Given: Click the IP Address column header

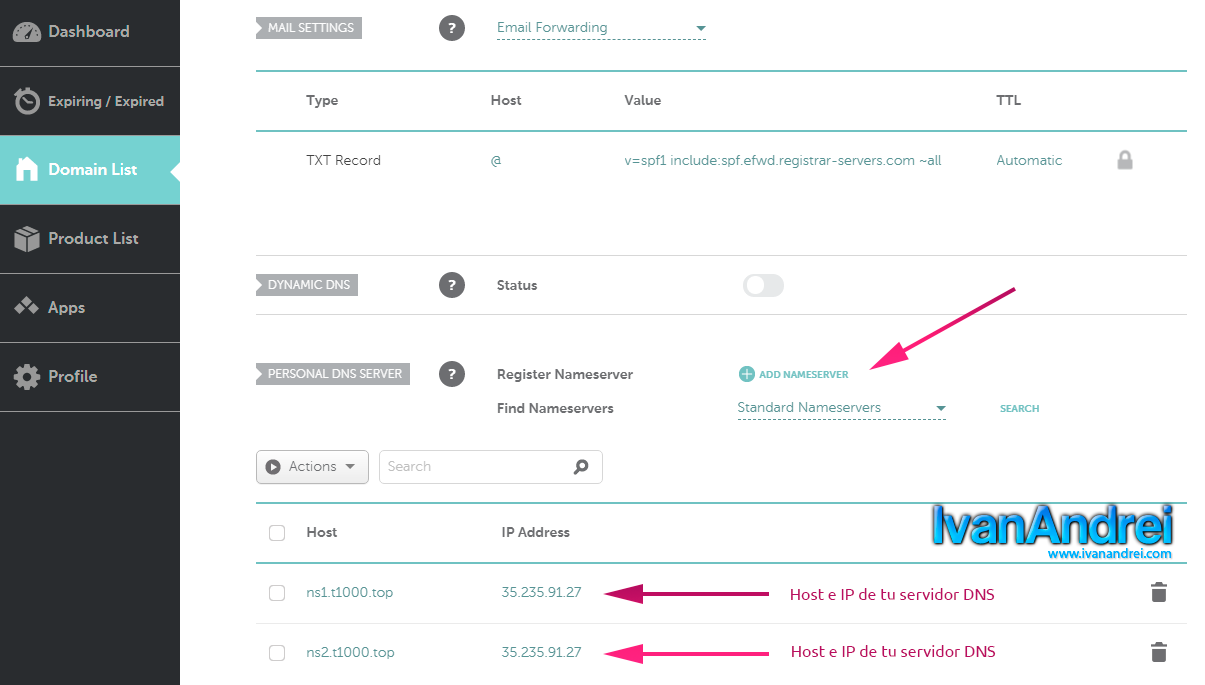Looking at the screenshot, I should point(535,532).
